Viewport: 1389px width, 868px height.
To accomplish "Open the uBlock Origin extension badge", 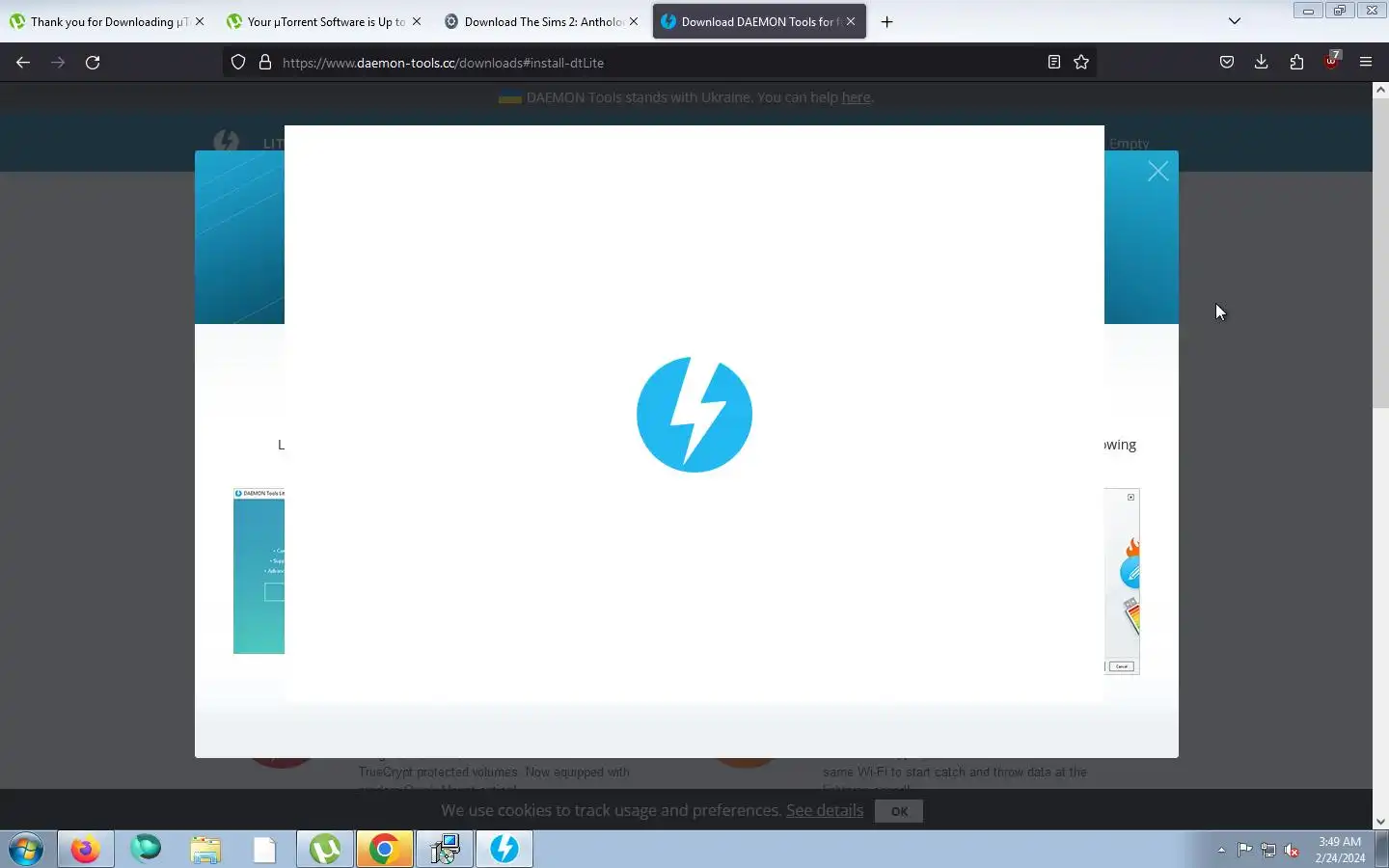I will point(1332,61).
